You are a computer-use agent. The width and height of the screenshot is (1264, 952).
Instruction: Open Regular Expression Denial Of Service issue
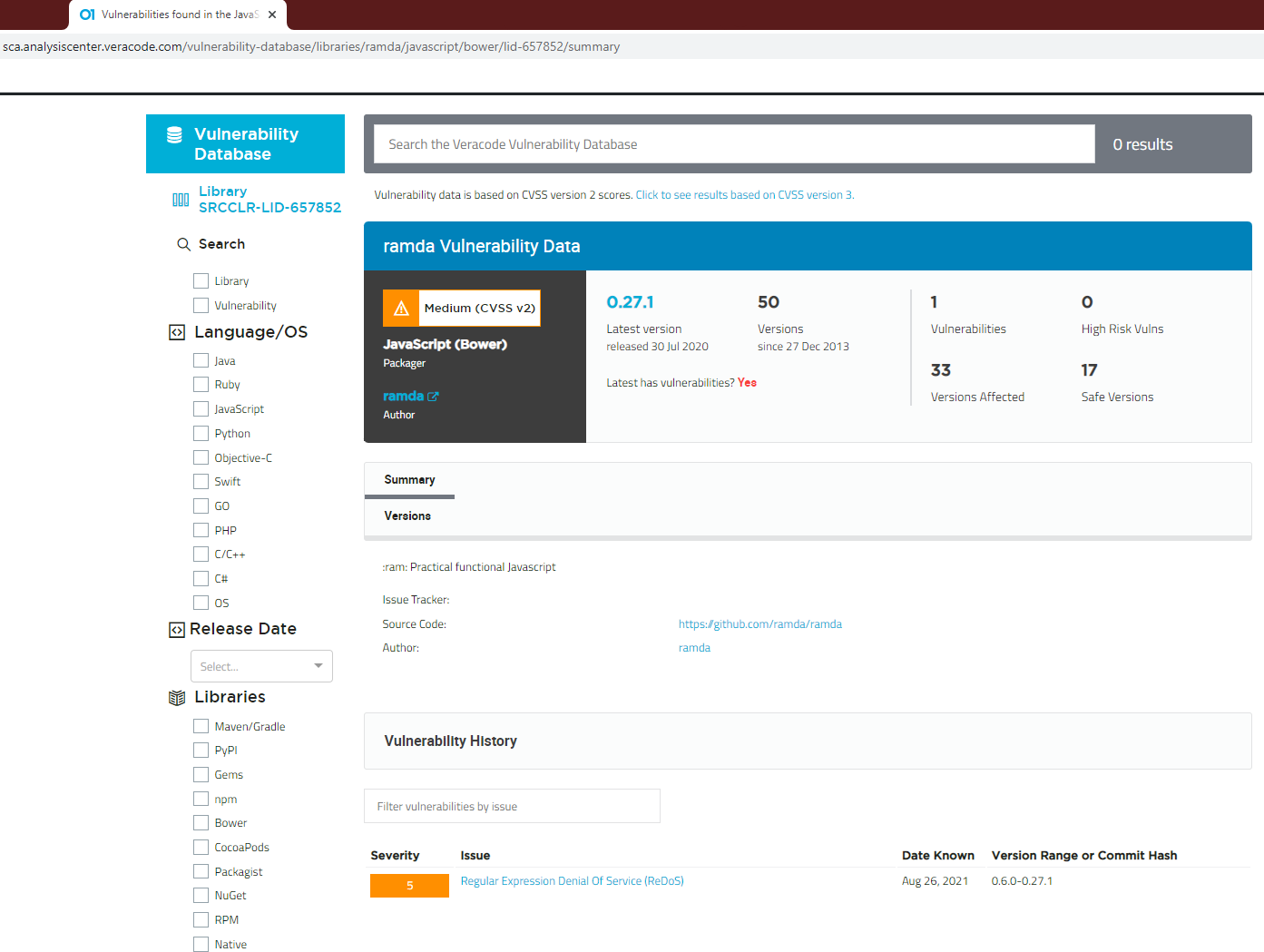click(573, 881)
